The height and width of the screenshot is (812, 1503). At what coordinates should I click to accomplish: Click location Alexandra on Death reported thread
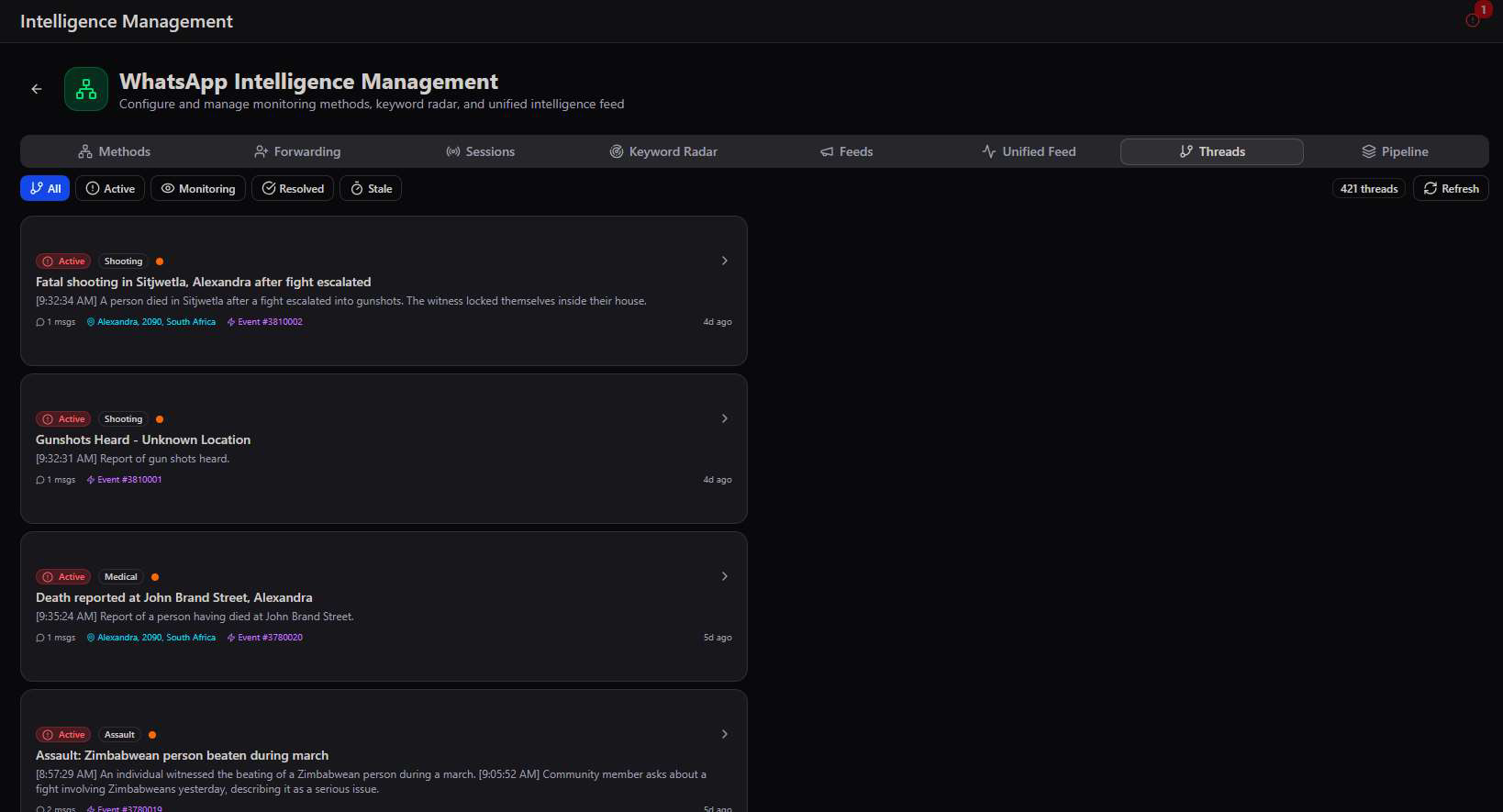click(x=151, y=638)
